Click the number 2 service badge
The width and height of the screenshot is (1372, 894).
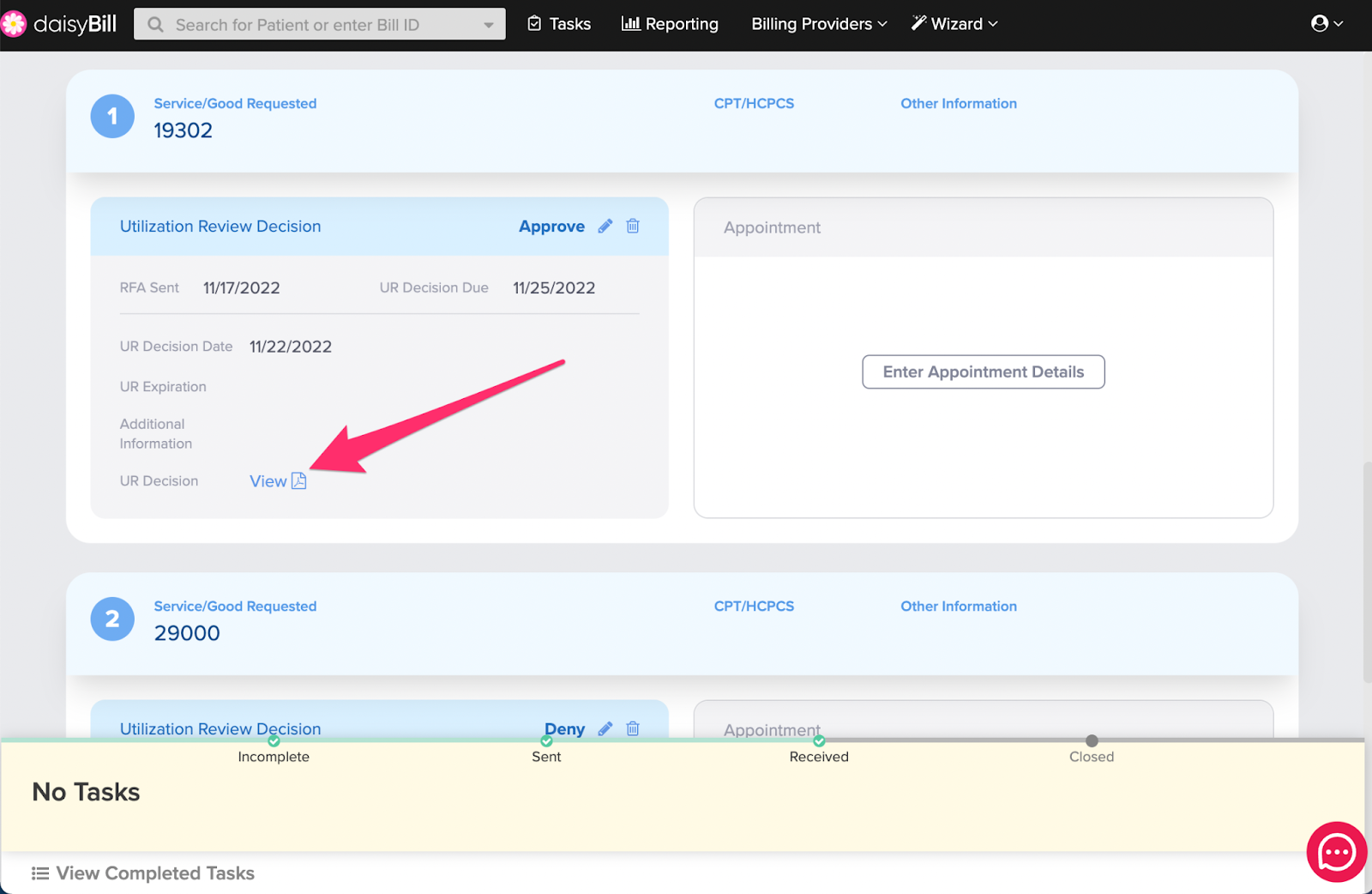tap(112, 619)
